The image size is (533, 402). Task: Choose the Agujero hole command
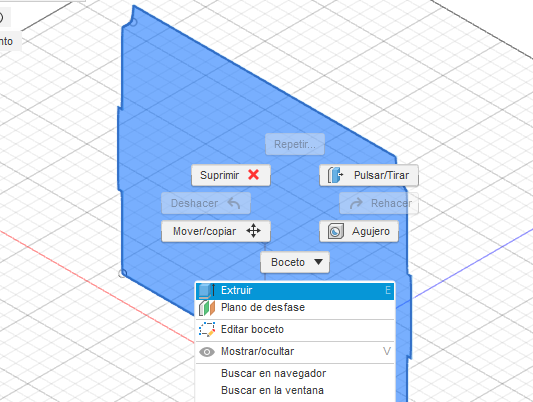(x=359, y=231)
